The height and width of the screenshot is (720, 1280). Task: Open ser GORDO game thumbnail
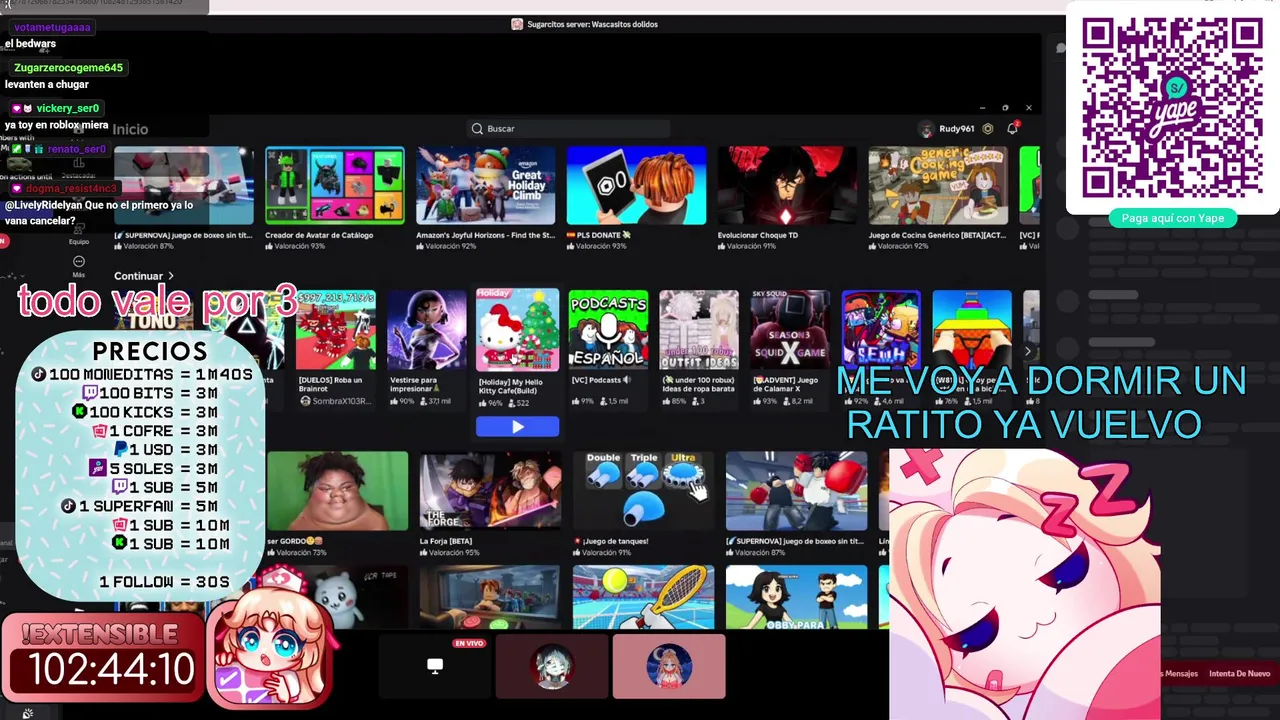pyautogui.click(x=338, y=491)
